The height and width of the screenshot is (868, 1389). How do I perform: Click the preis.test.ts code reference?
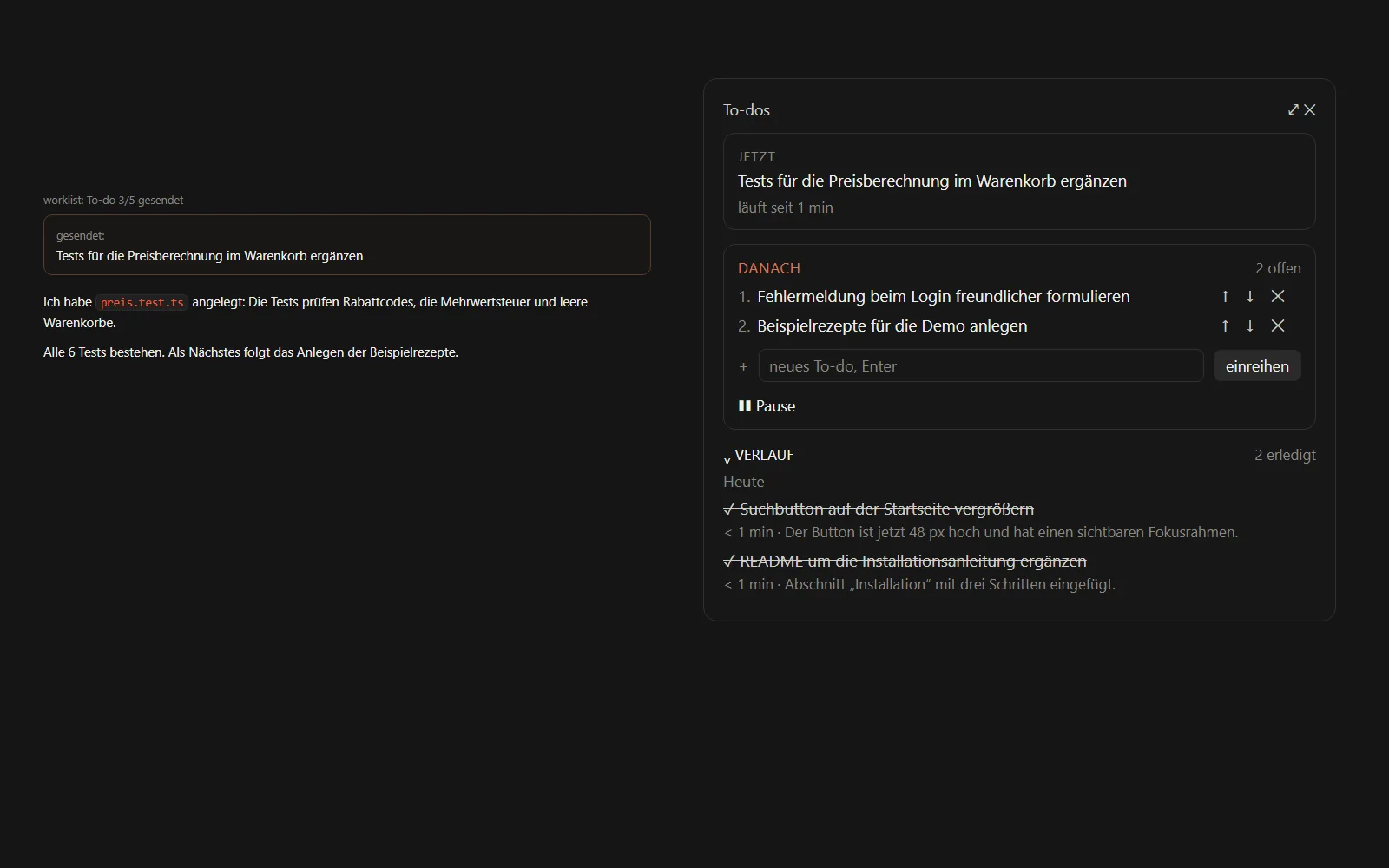142,302
